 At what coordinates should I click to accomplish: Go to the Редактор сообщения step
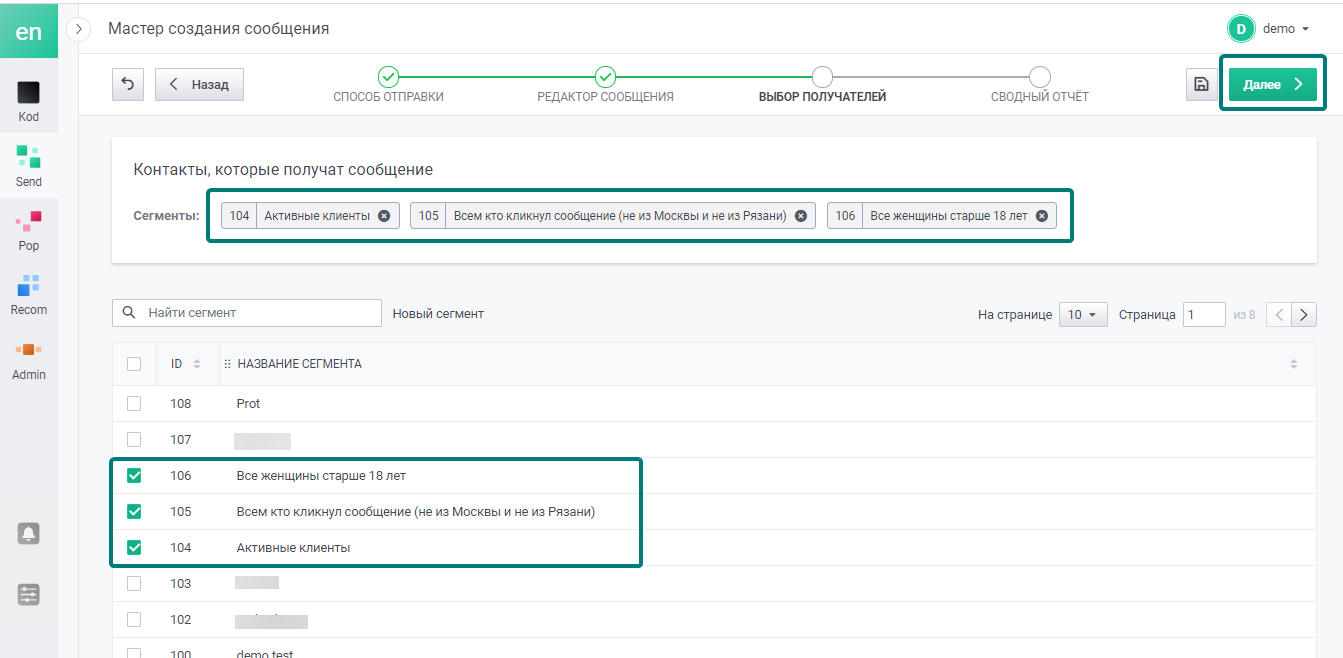pyautogui.click(x=605, y=86)
